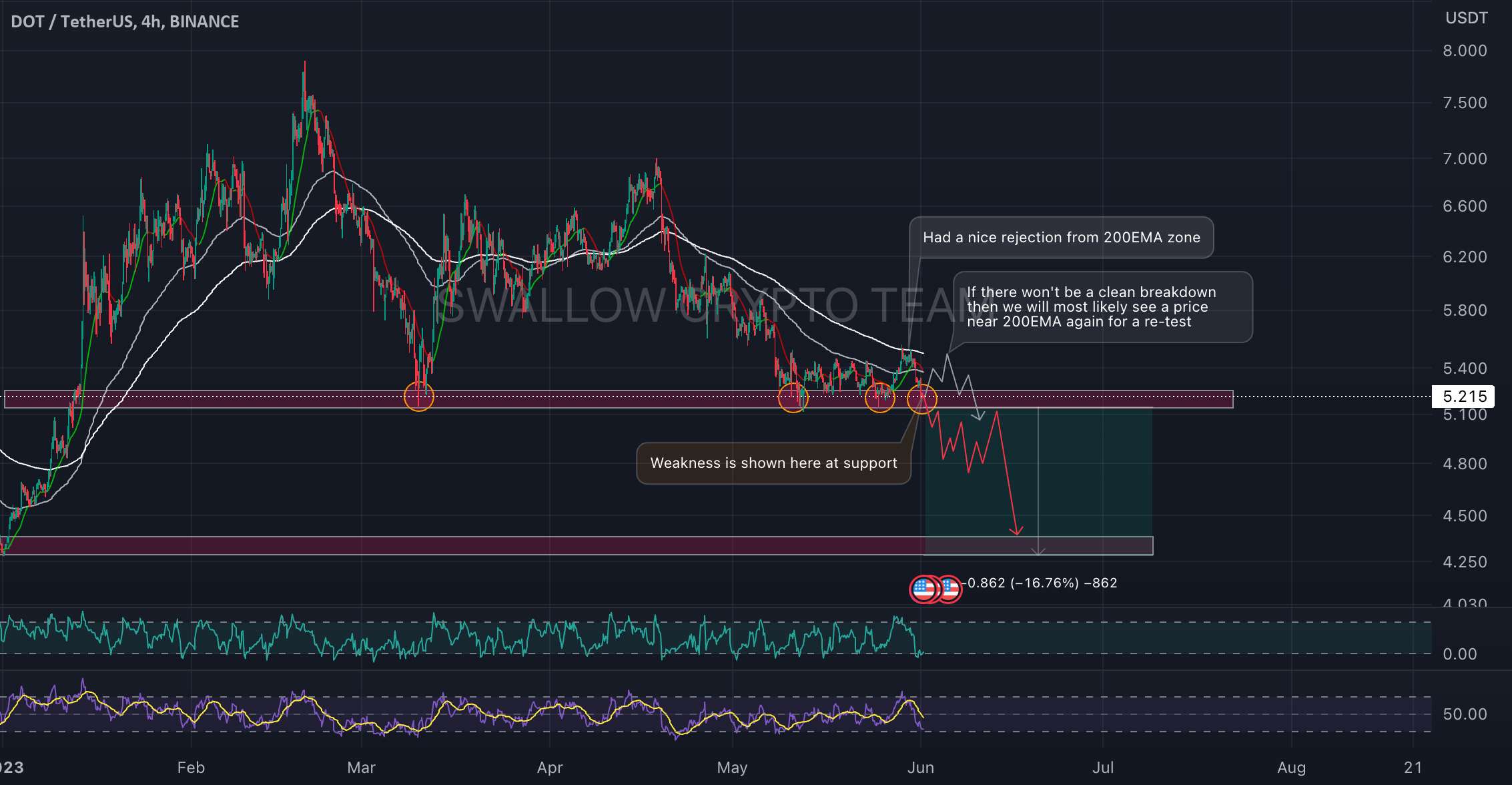Click the US flag icon touching the -0.862 label
Image resolution: width=1512 pixels, height=785 pixels.
point(950,589)
